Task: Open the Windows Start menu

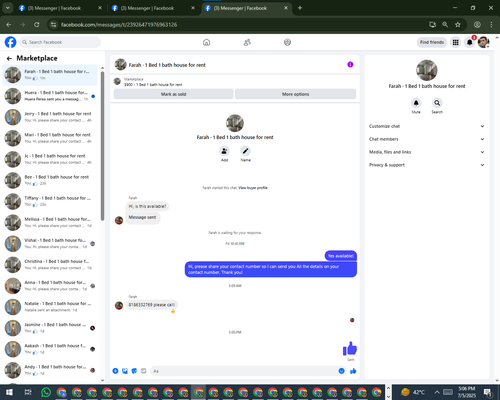Action: (9, 392)
